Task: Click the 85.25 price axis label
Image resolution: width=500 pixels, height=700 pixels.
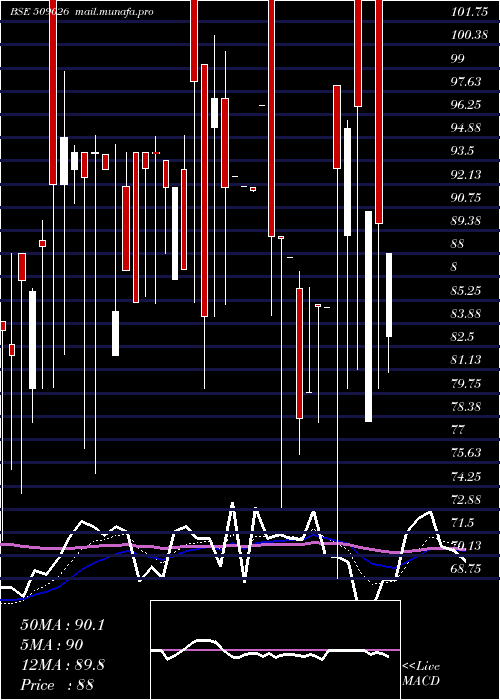Action: (x=466, y=291)
